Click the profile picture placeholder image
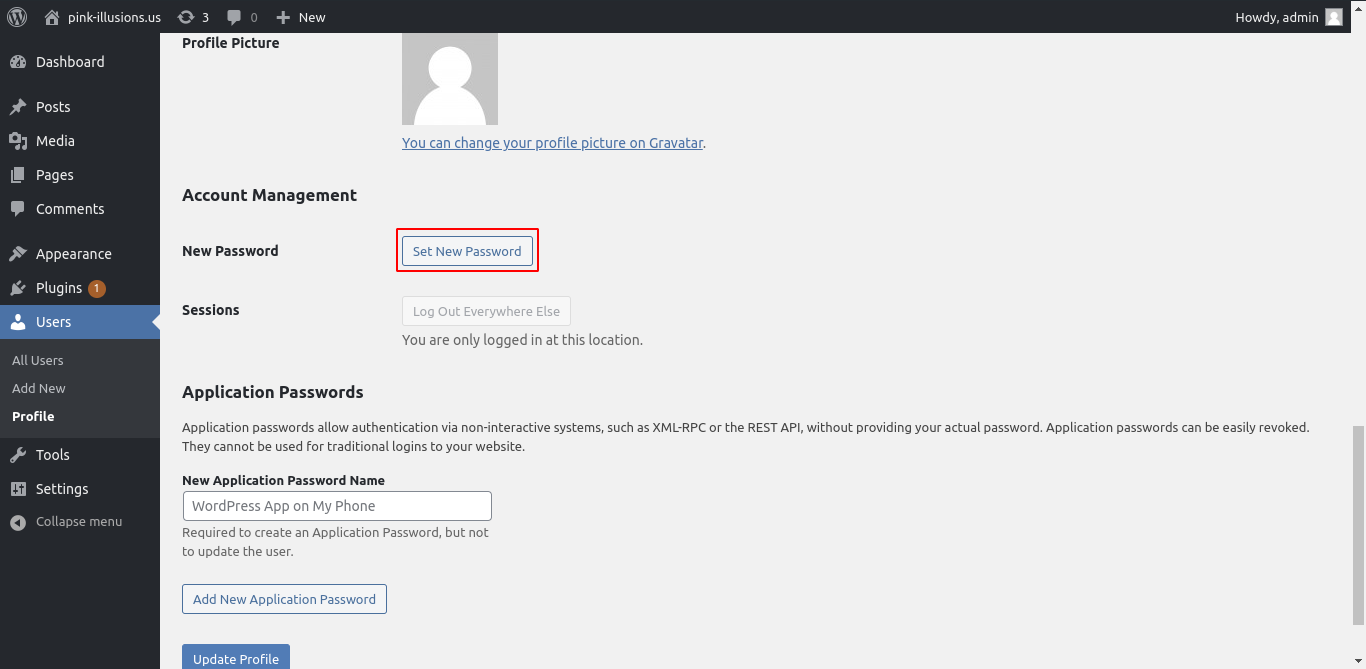This screenshot has width=1366, height=669. tap(450, 79)
